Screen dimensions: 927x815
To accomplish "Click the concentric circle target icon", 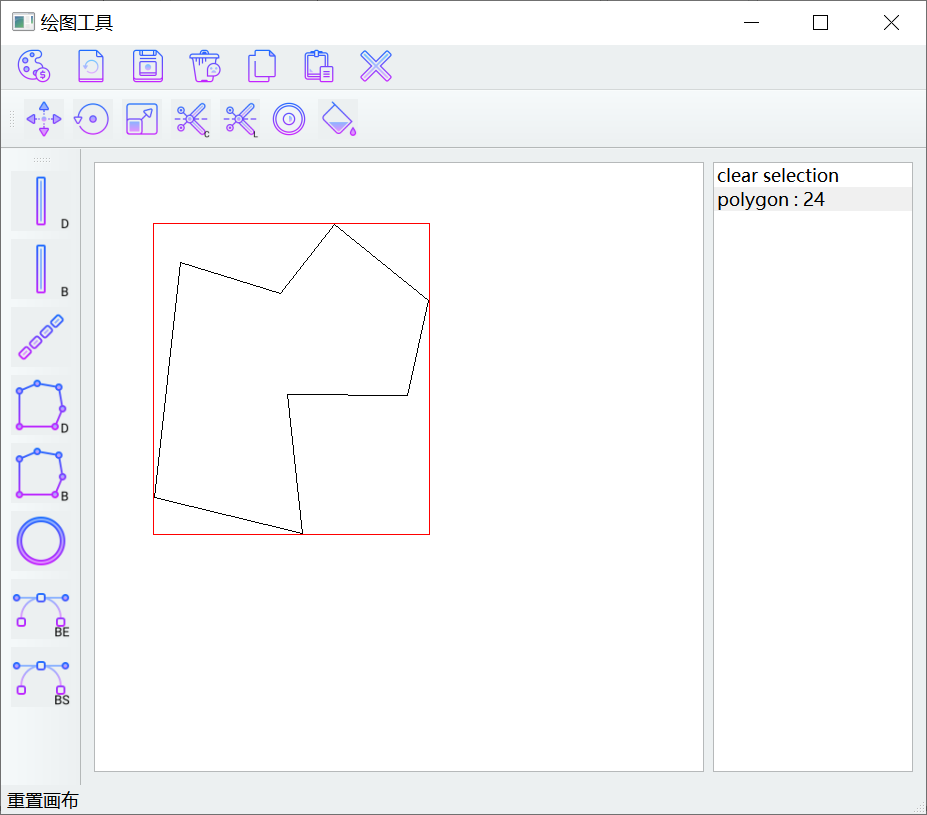I will tap(289, 119).
